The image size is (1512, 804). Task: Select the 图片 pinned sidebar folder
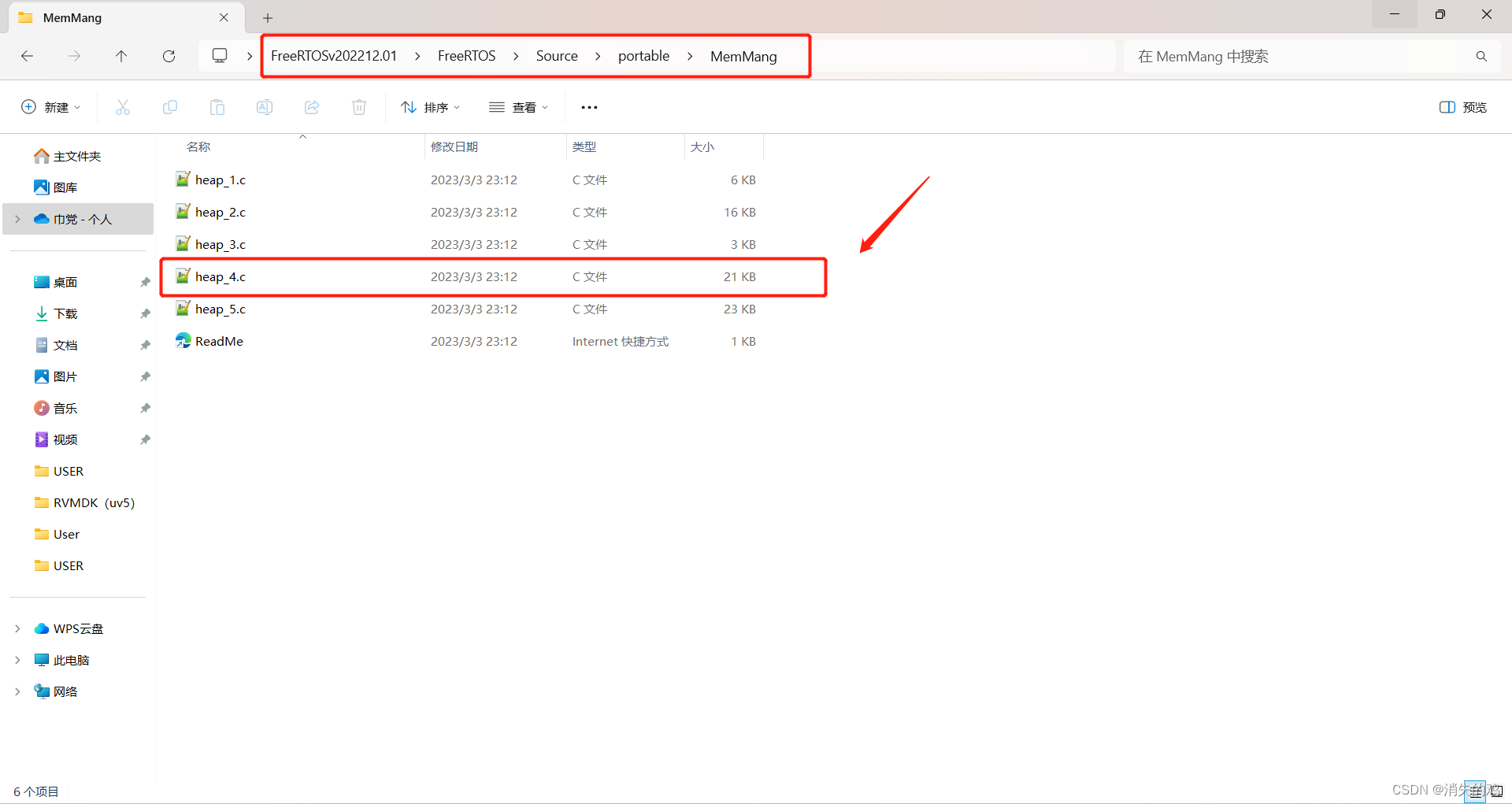coord(65,376)
